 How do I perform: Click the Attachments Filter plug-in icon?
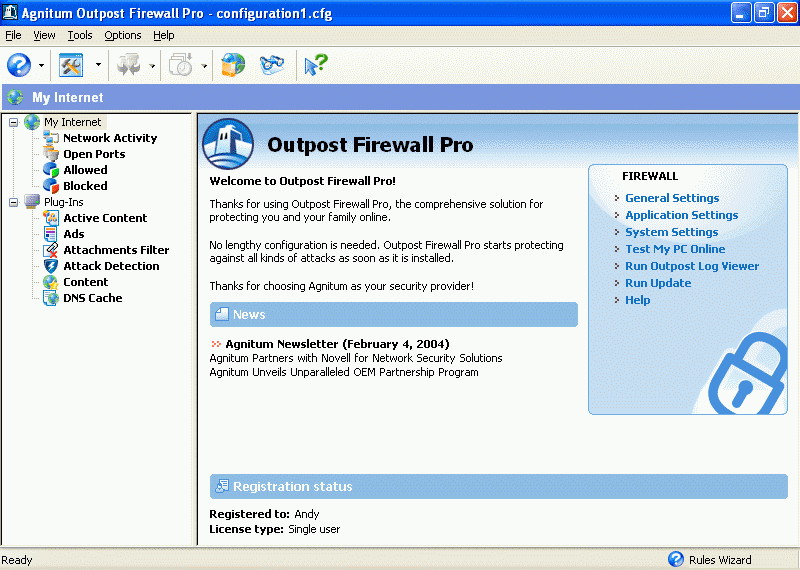pyautogui.click(x=51, y=250)
